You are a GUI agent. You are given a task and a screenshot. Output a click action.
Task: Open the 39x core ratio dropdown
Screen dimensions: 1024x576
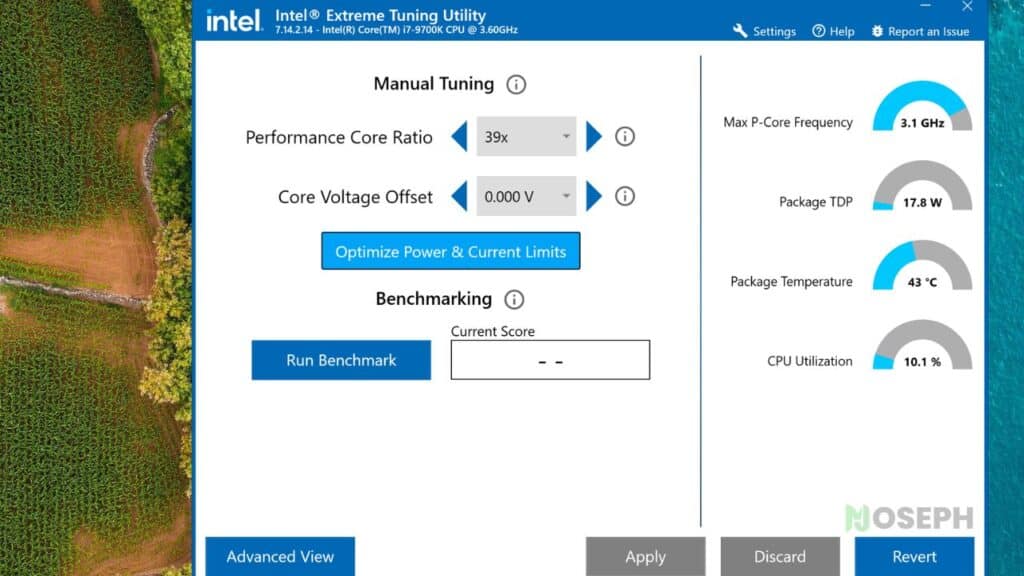(x=526, y=136)
